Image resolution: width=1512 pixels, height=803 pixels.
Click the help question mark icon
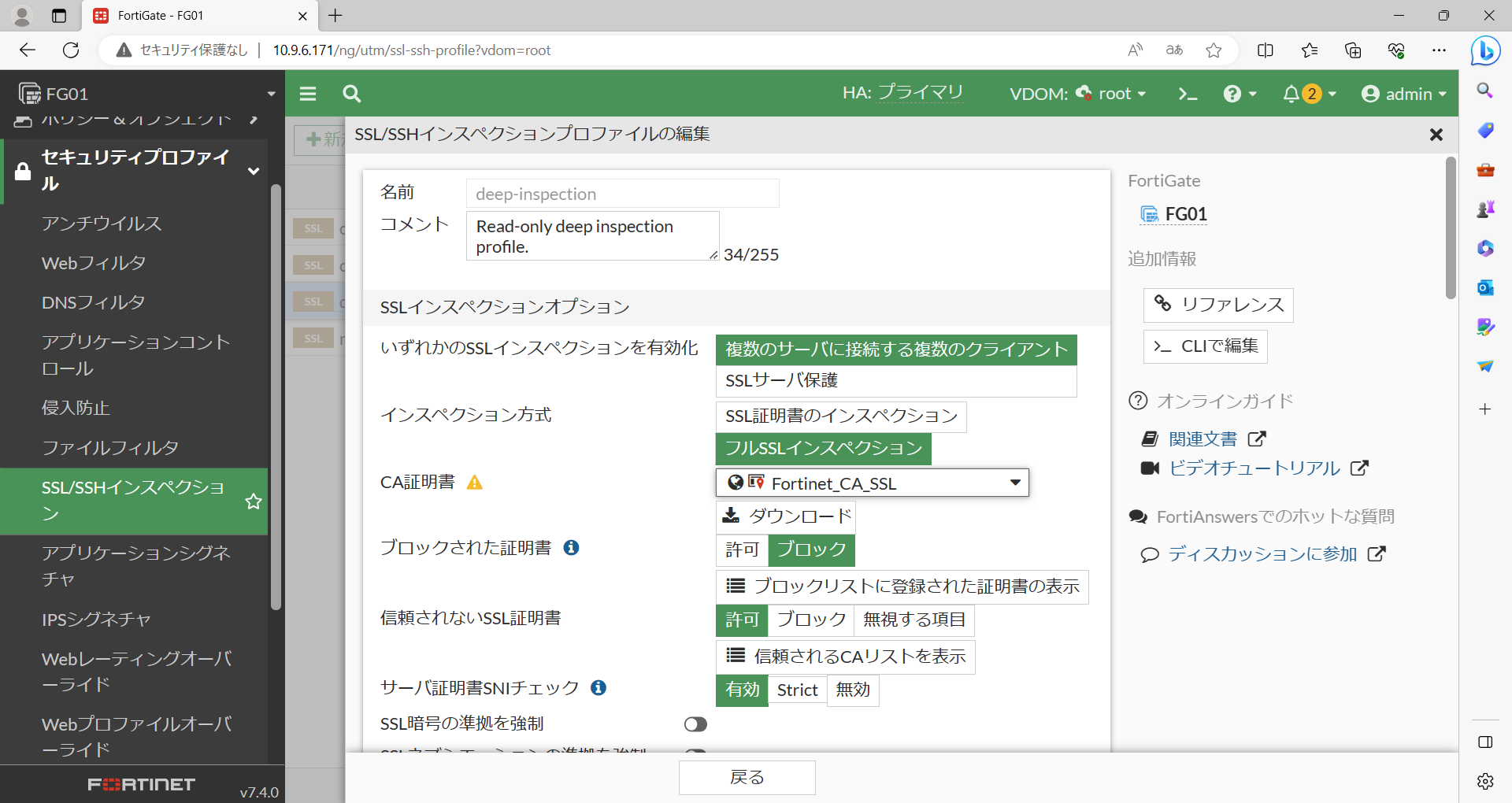[x=1232, y=93]
